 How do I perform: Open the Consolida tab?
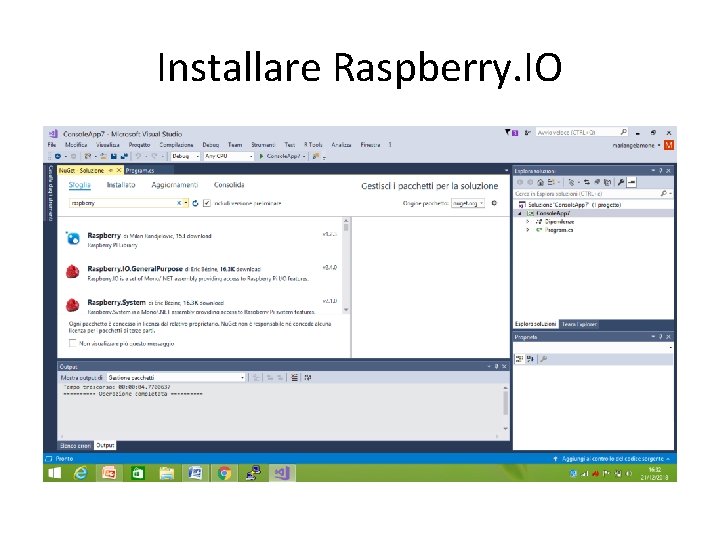click(x=229, y=185)
